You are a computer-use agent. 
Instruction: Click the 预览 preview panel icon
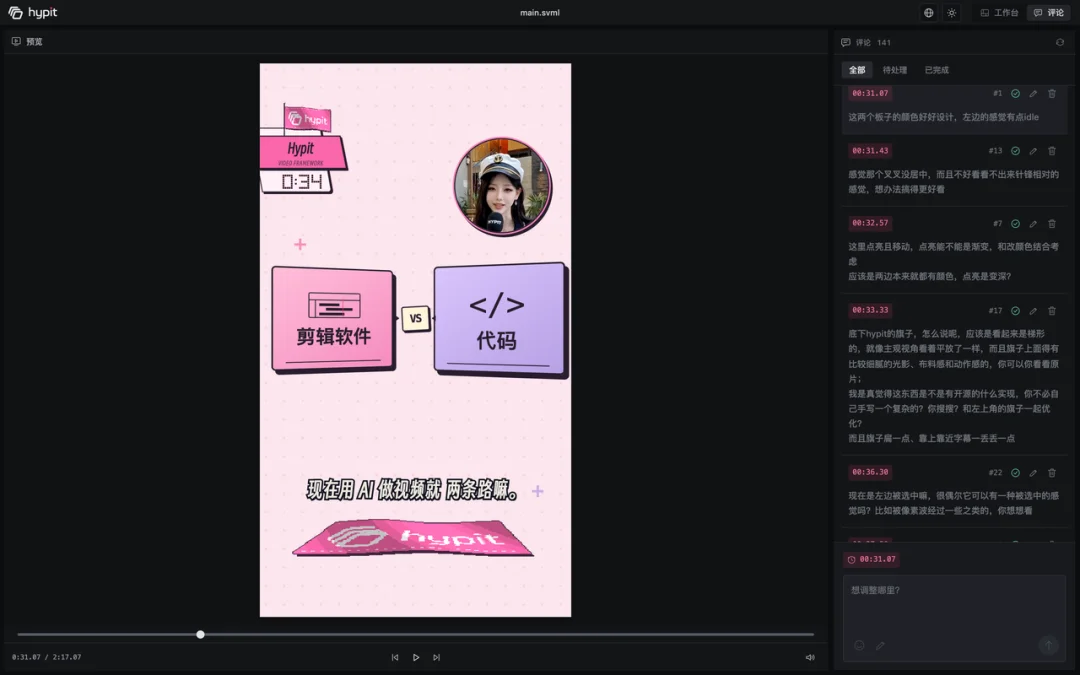(16, 41)
